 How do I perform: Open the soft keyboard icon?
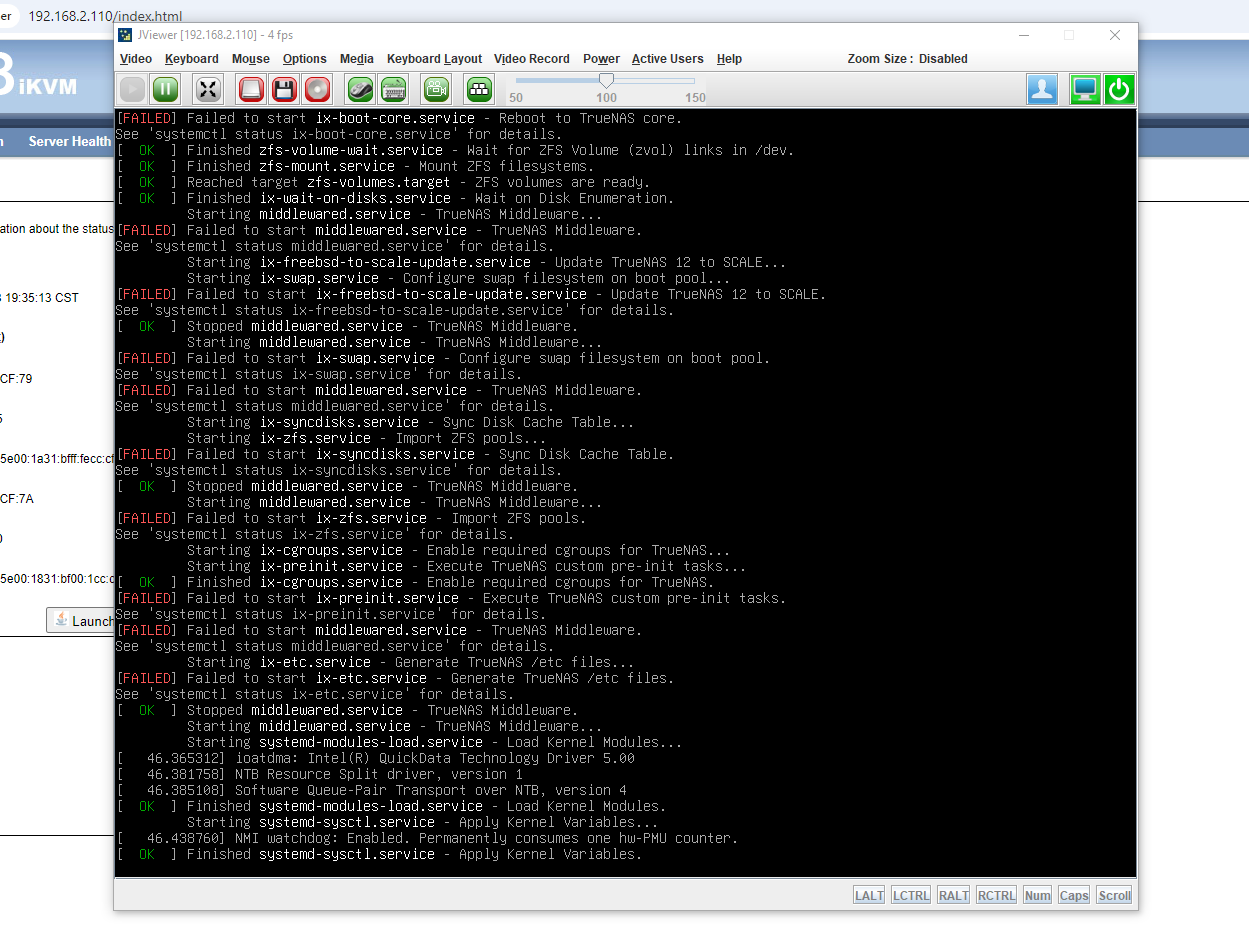pos(393,89)
